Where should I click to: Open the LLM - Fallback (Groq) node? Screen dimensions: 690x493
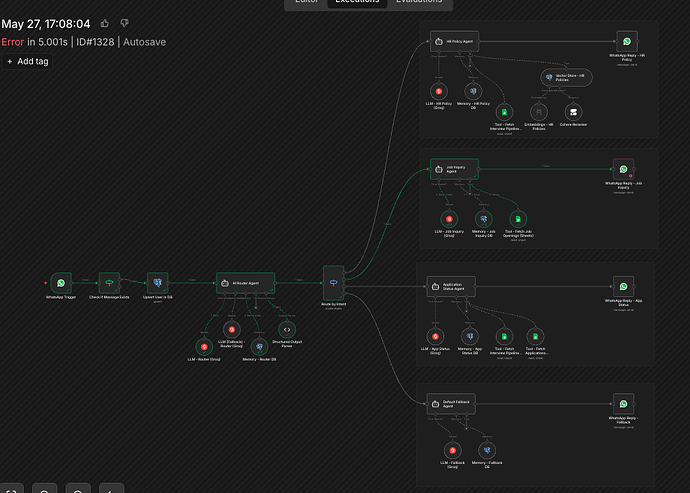(452, 450)
